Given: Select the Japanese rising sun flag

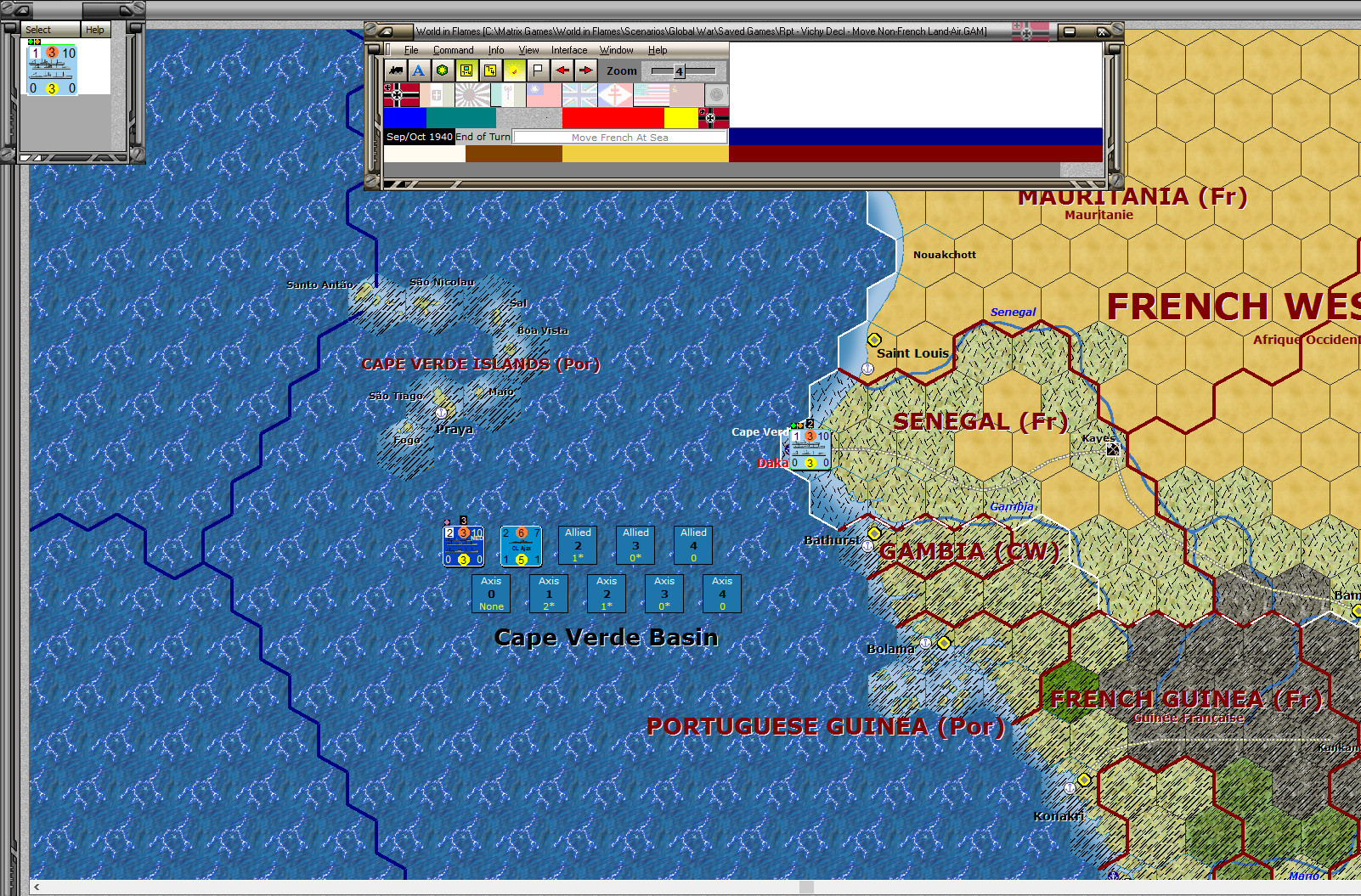Looking at the screenshot, I should click(x=472, y=95).
